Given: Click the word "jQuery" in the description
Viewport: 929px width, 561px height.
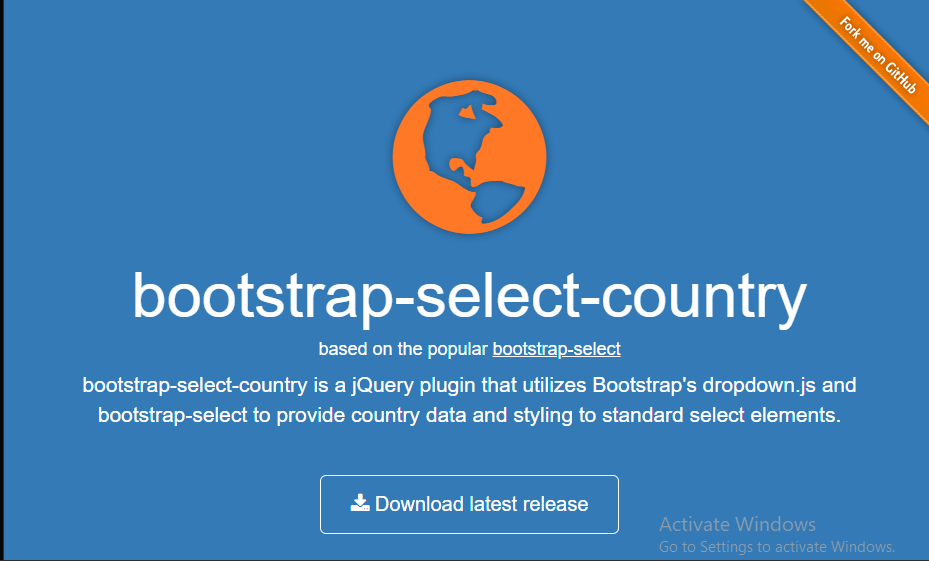Looking at the screenshot, I should click(382, 385).
